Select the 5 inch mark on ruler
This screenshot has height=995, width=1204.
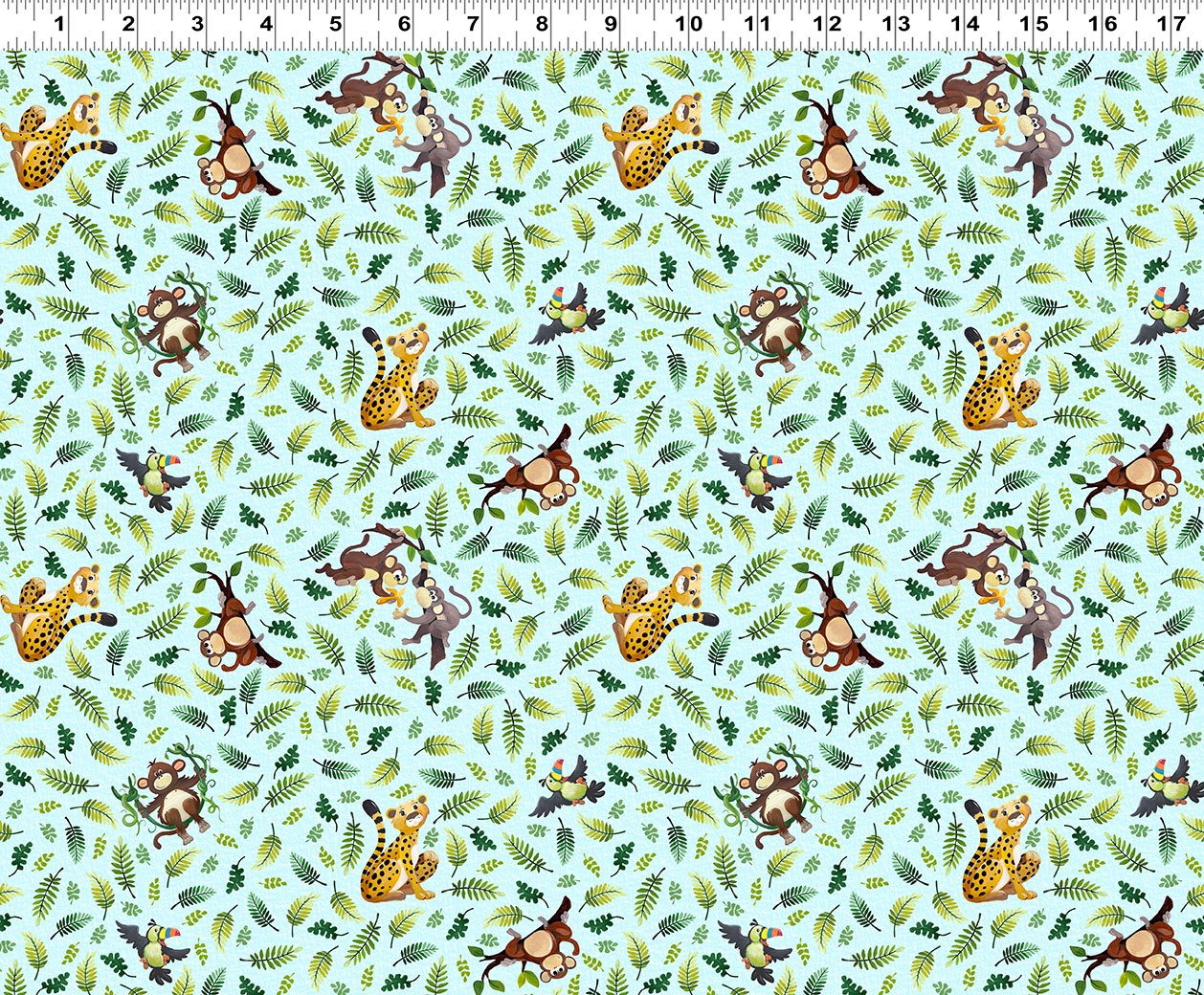(x=335, y=23)
